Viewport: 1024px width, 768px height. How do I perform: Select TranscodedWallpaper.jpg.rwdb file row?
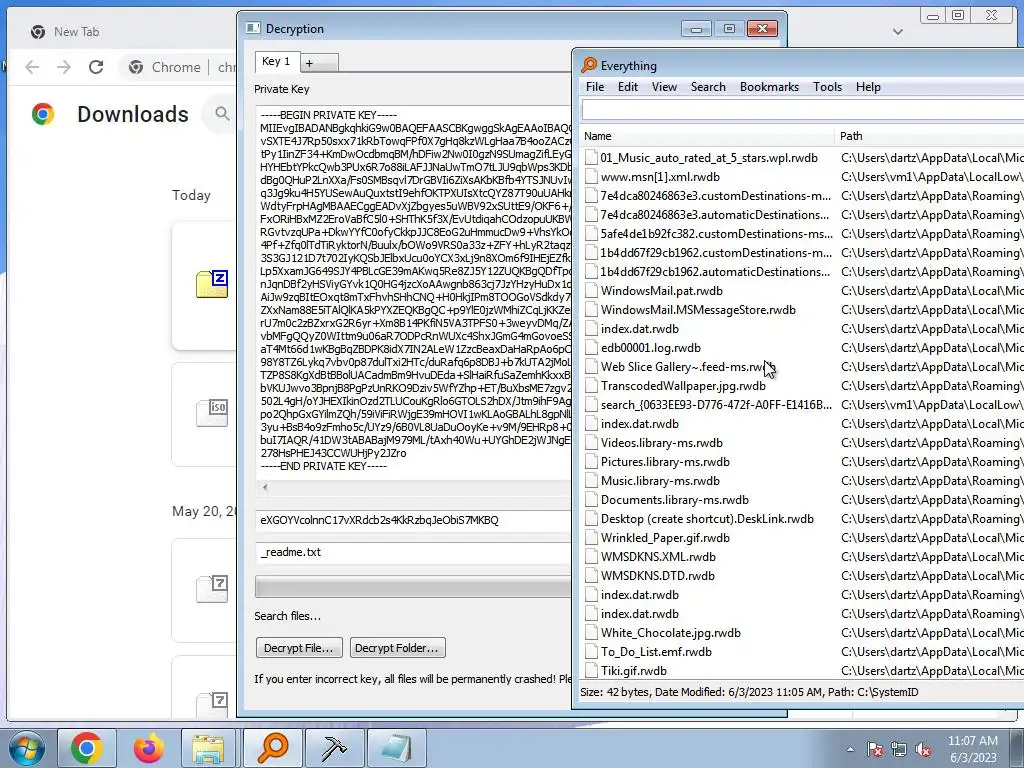683,386
